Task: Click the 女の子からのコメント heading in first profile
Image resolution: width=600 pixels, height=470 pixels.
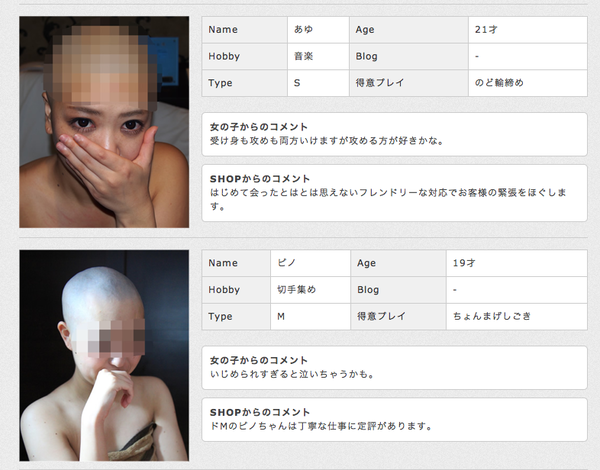Action: [258, 127]
